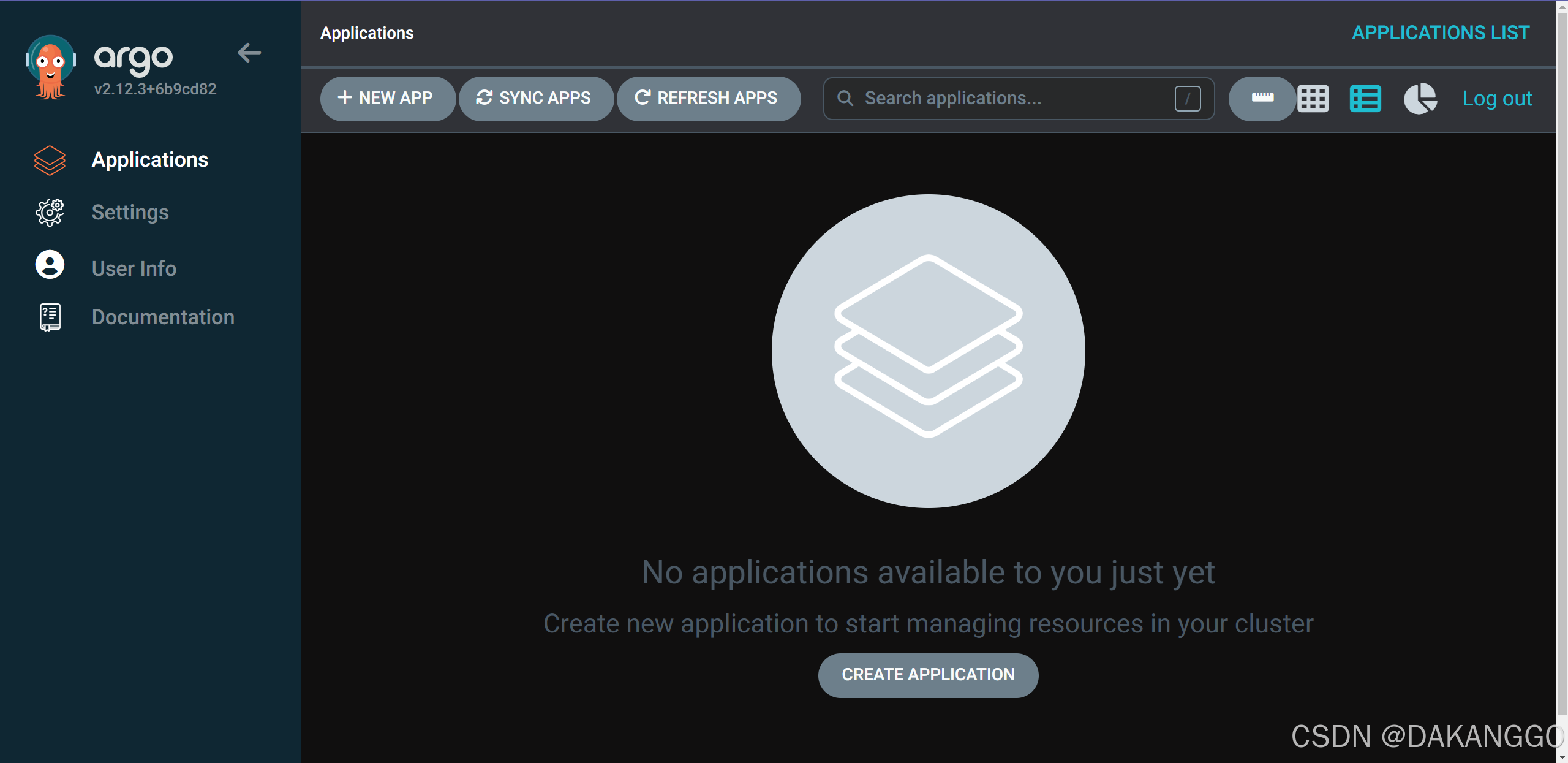Click the Applications stacked layers icon
1568x763 pixels.
pos(50,161)
